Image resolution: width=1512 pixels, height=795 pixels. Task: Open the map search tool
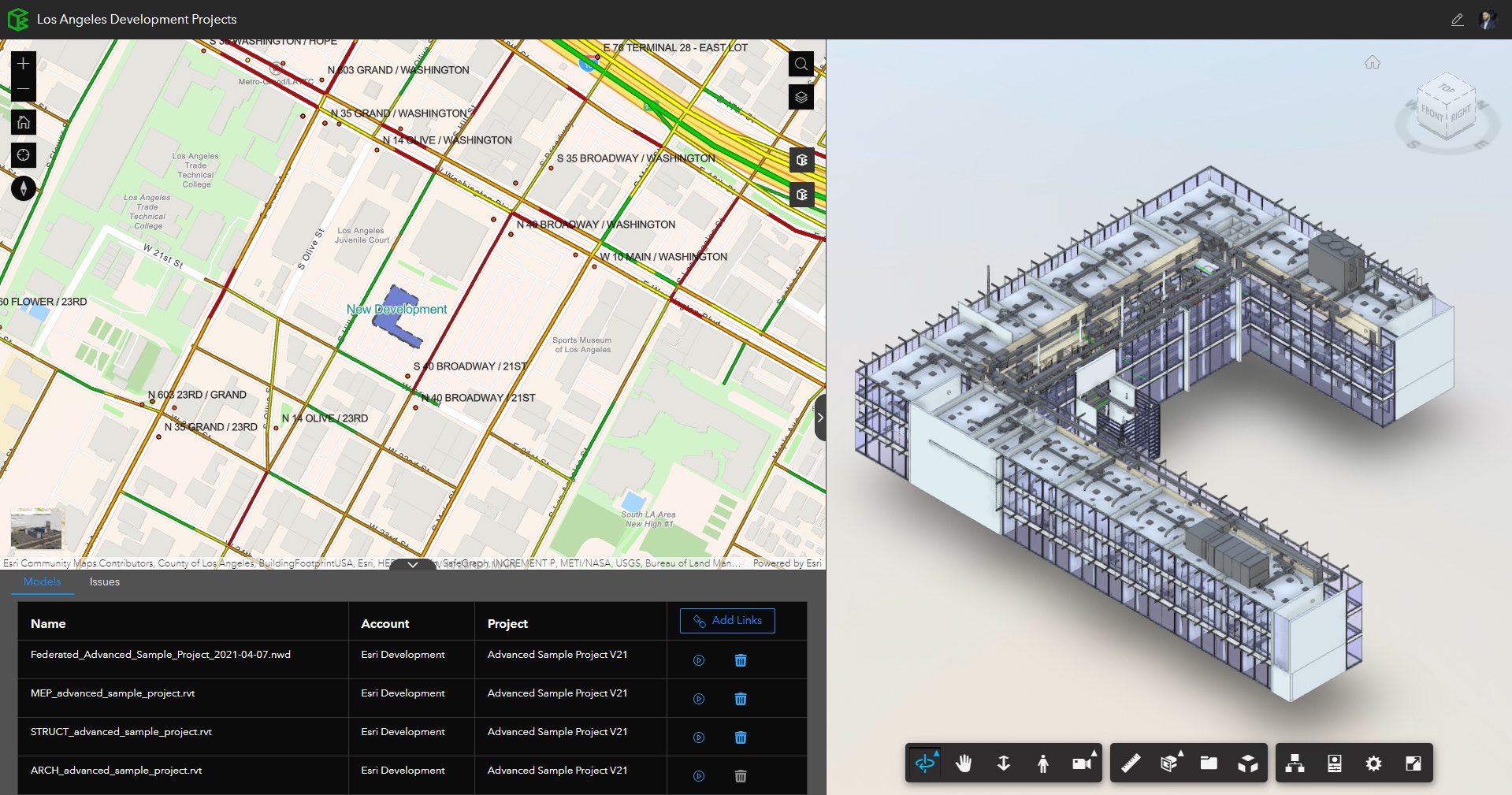point(801,64)
